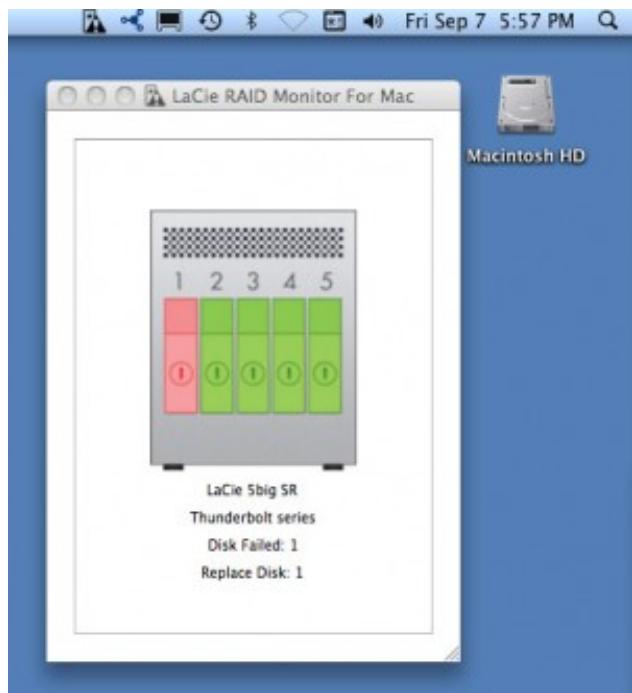The image size is (632, 693).
Task: Click the 'Thunderbolt series' text
Action: [x=252, y=517]
